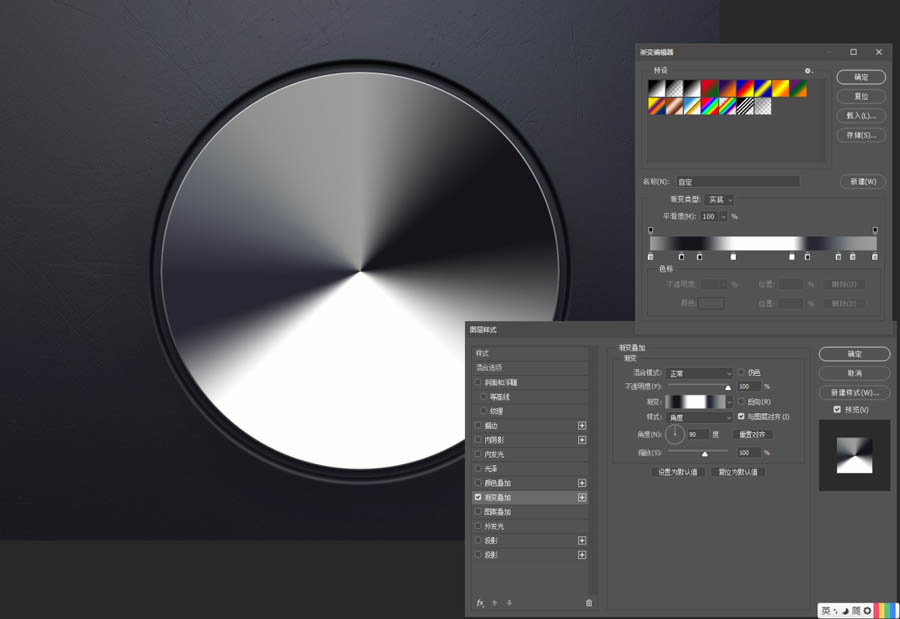The width and height of the screenshot is (900, 619).
Task: Uncheck the 预览 preview checkbox
Action: coord(837,409)
